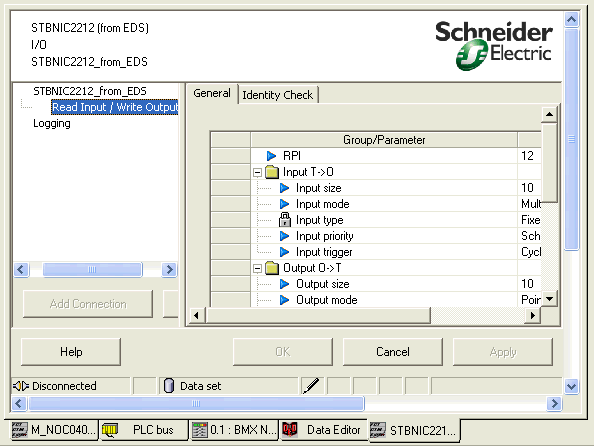Click the Help button

pos(71,352)
